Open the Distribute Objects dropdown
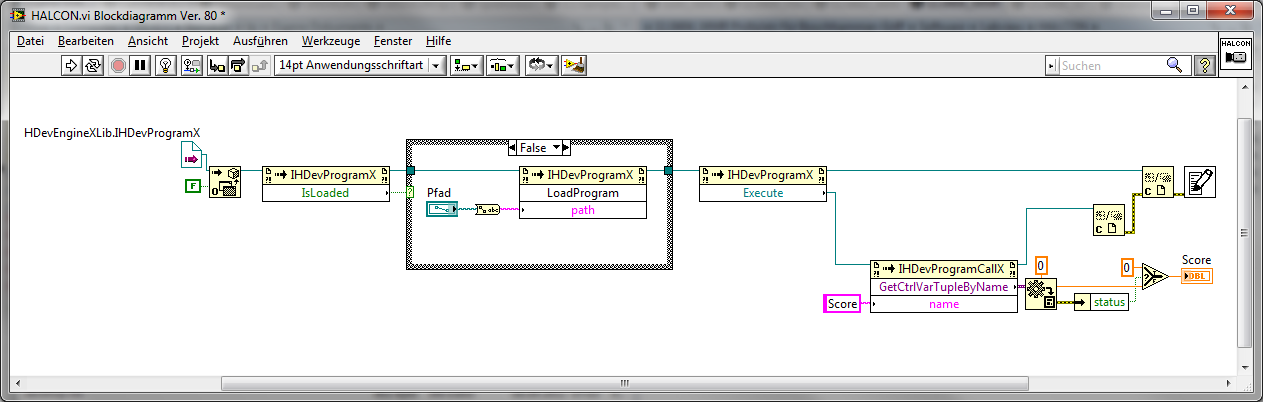Screen dimensions: 1263x402 pyautogui.click(x=502, y=65)
